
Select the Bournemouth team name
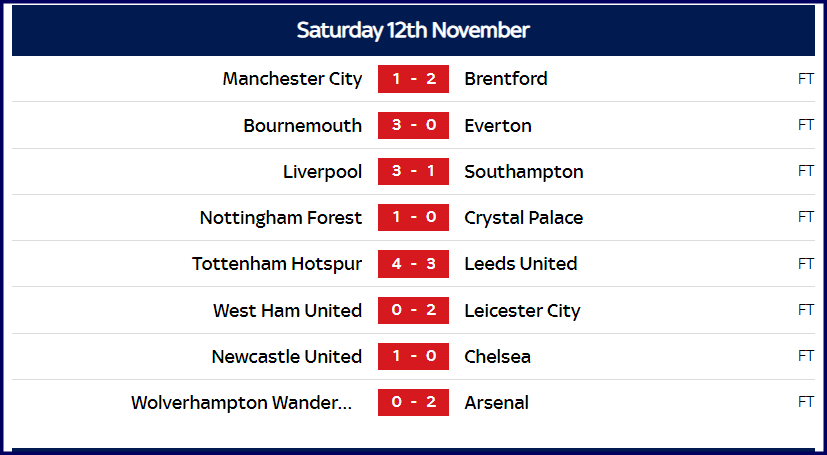pos(303,125)
